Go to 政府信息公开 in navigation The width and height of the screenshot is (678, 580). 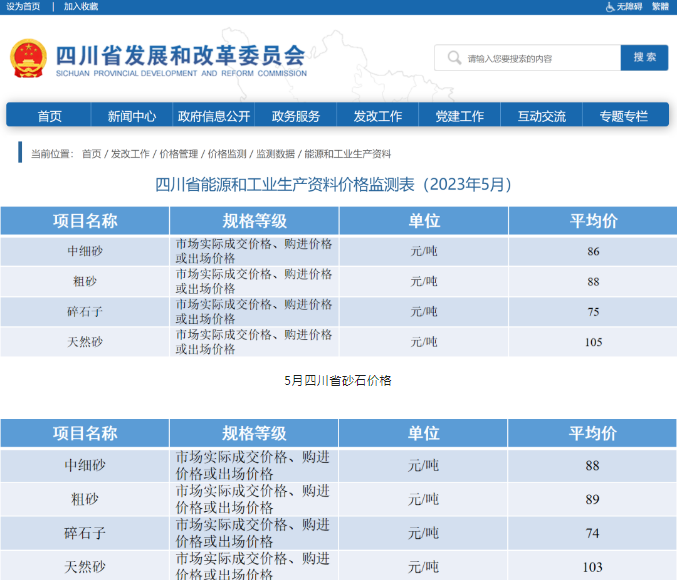coord(213,116)
